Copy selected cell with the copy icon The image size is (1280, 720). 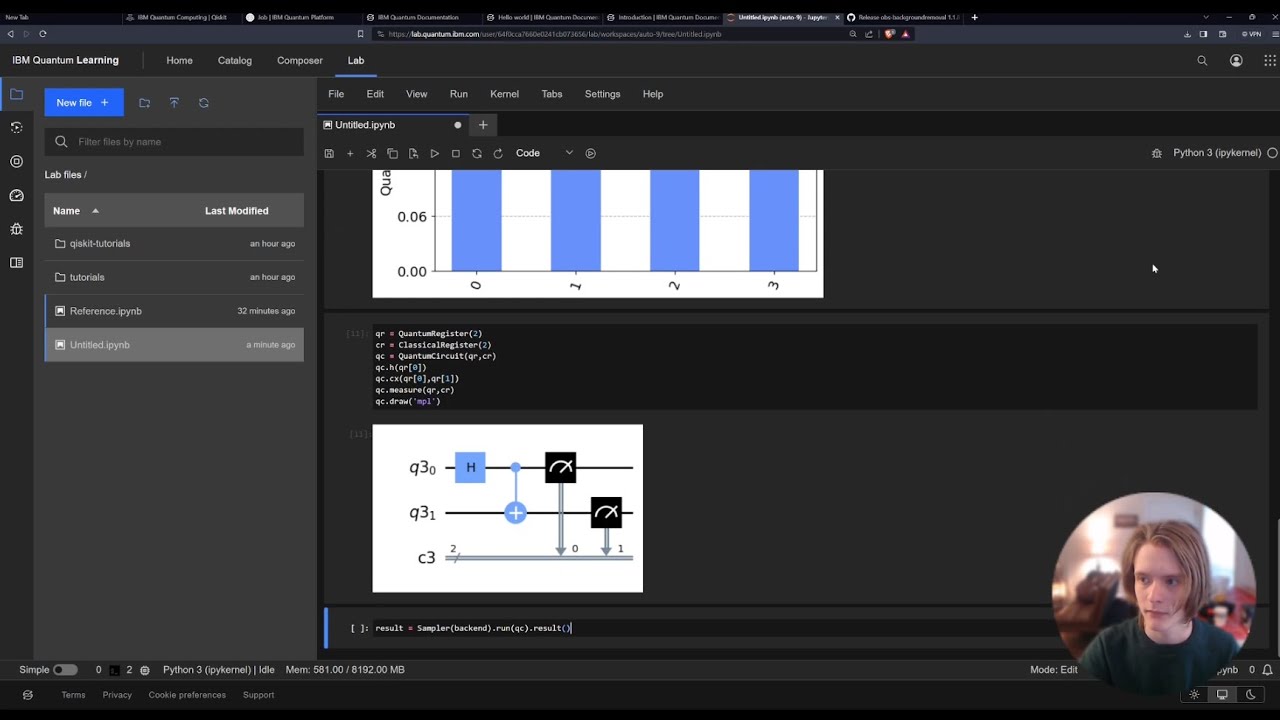pyautogui.click(x=392, y=153)
